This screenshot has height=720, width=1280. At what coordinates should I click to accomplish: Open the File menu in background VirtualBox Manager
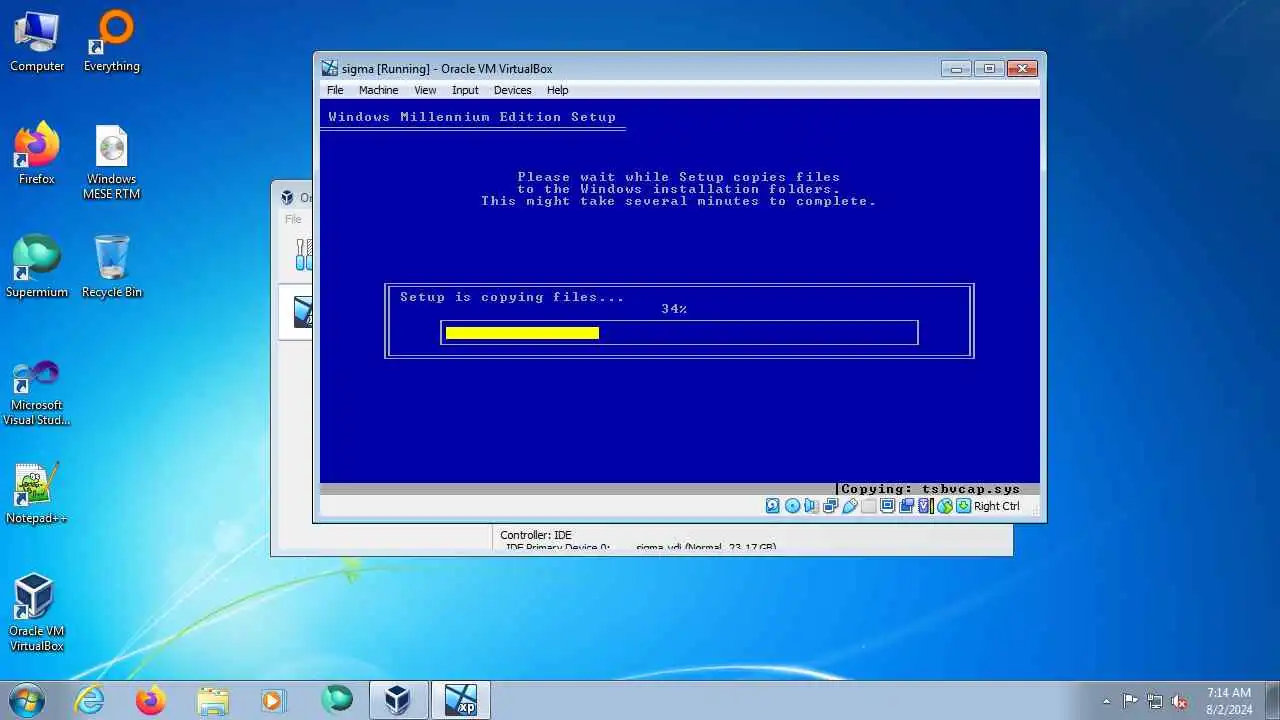[293, 219]
